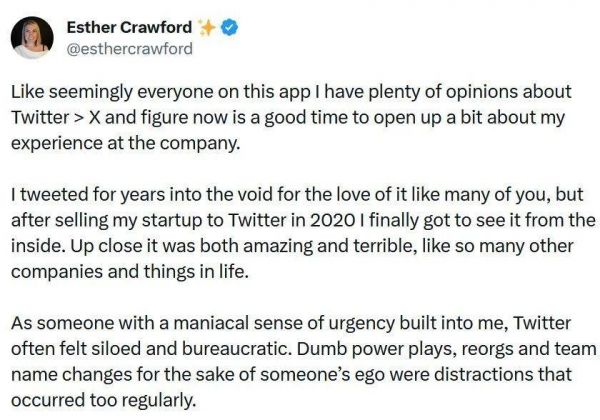Click the phrase 'companies and things in life'
The height and width of the screenshot is (420, 600).
pyautogui.click(x=130, y=271)
